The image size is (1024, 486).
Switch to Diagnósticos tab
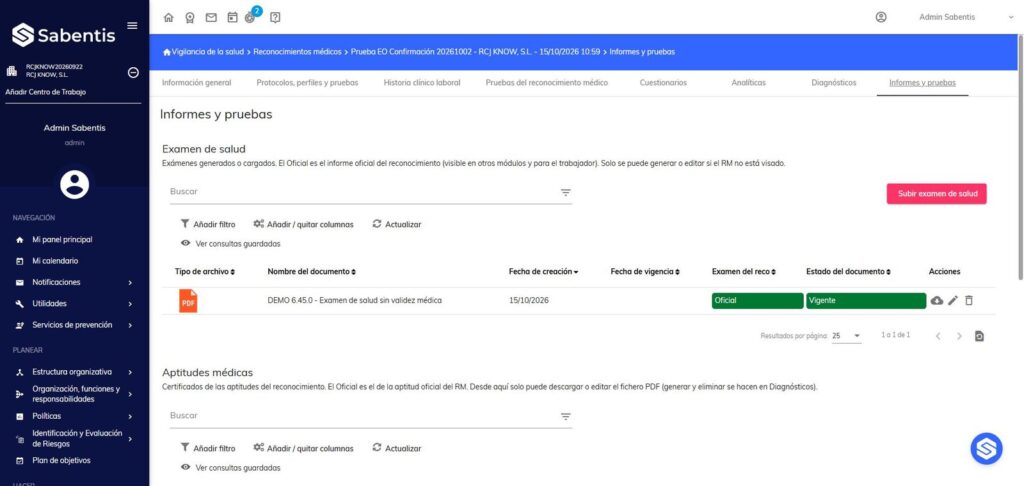pyautogui.click(x=833, y=83)
